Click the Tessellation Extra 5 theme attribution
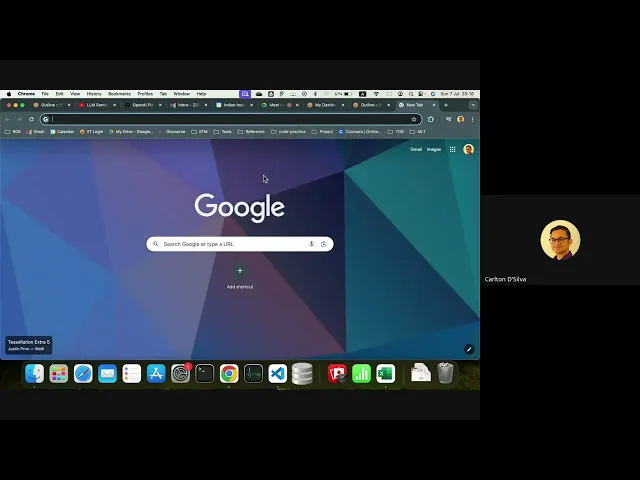The image size is (640, 480). click(x=29, y=345)
